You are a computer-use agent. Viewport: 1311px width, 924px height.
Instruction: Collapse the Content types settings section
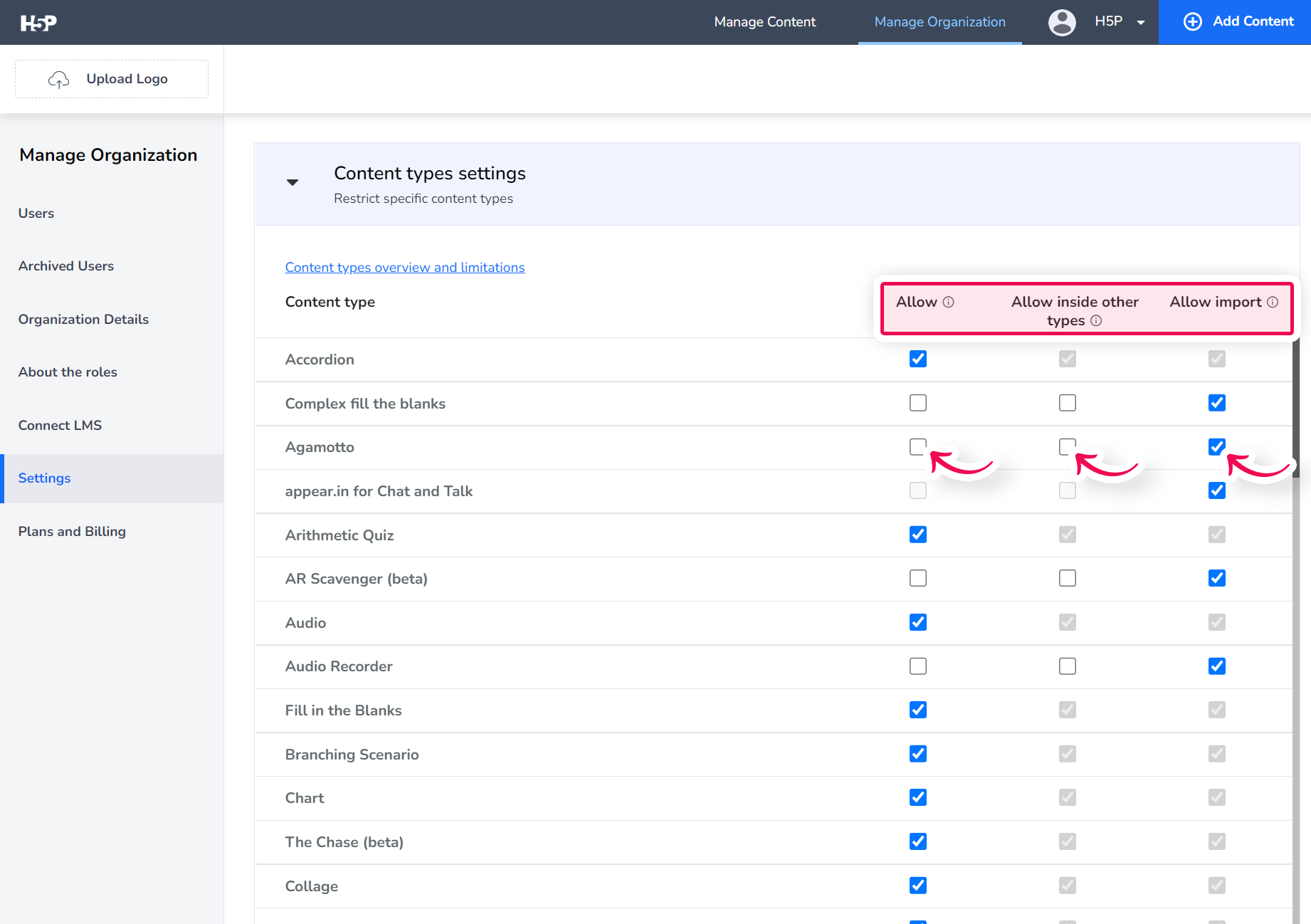292,182
